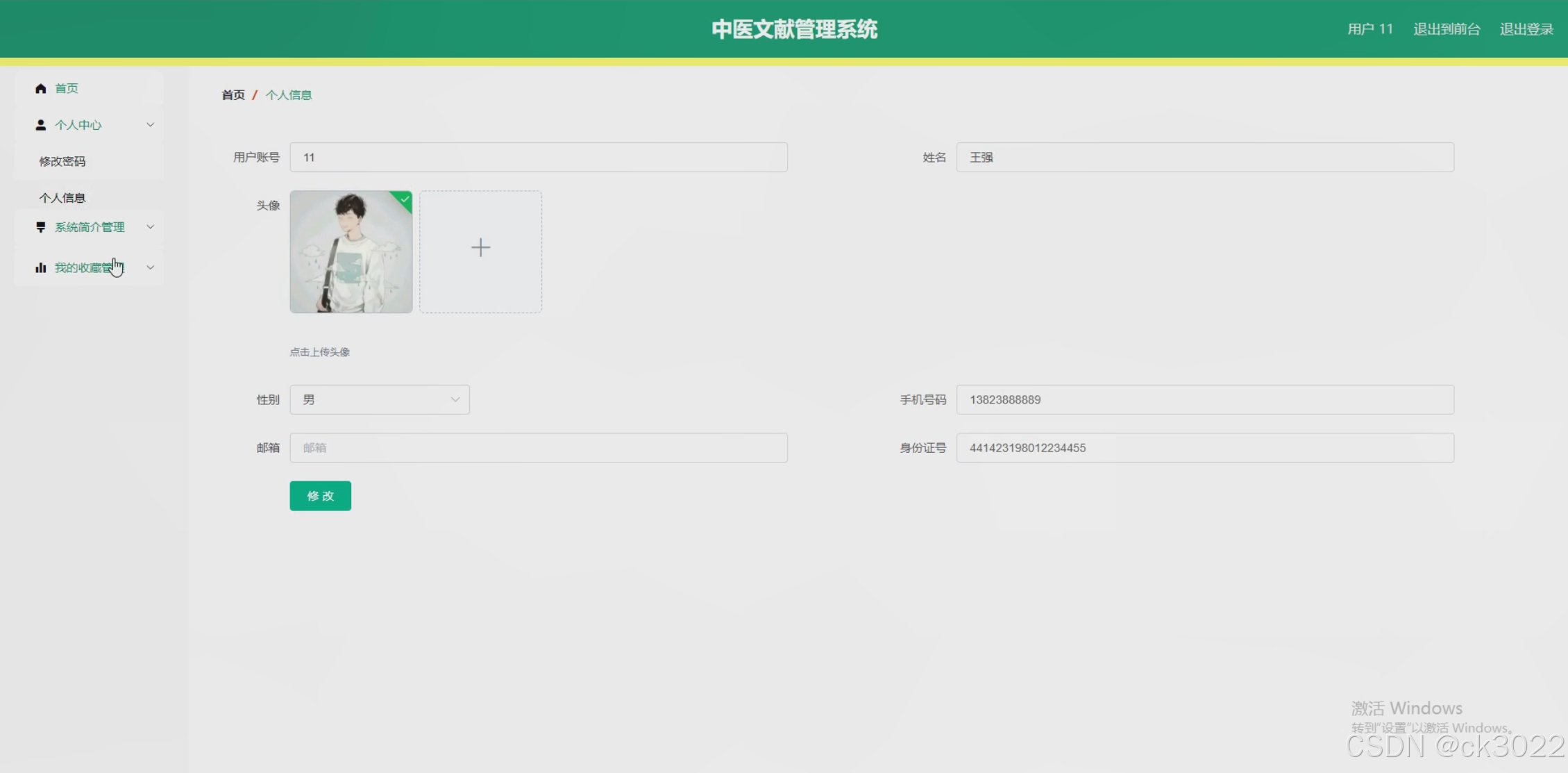The image size is (1568, 773).
Task: Click the 姓名 name input field
Action: pyautogui.click(x=1204, y=158)
